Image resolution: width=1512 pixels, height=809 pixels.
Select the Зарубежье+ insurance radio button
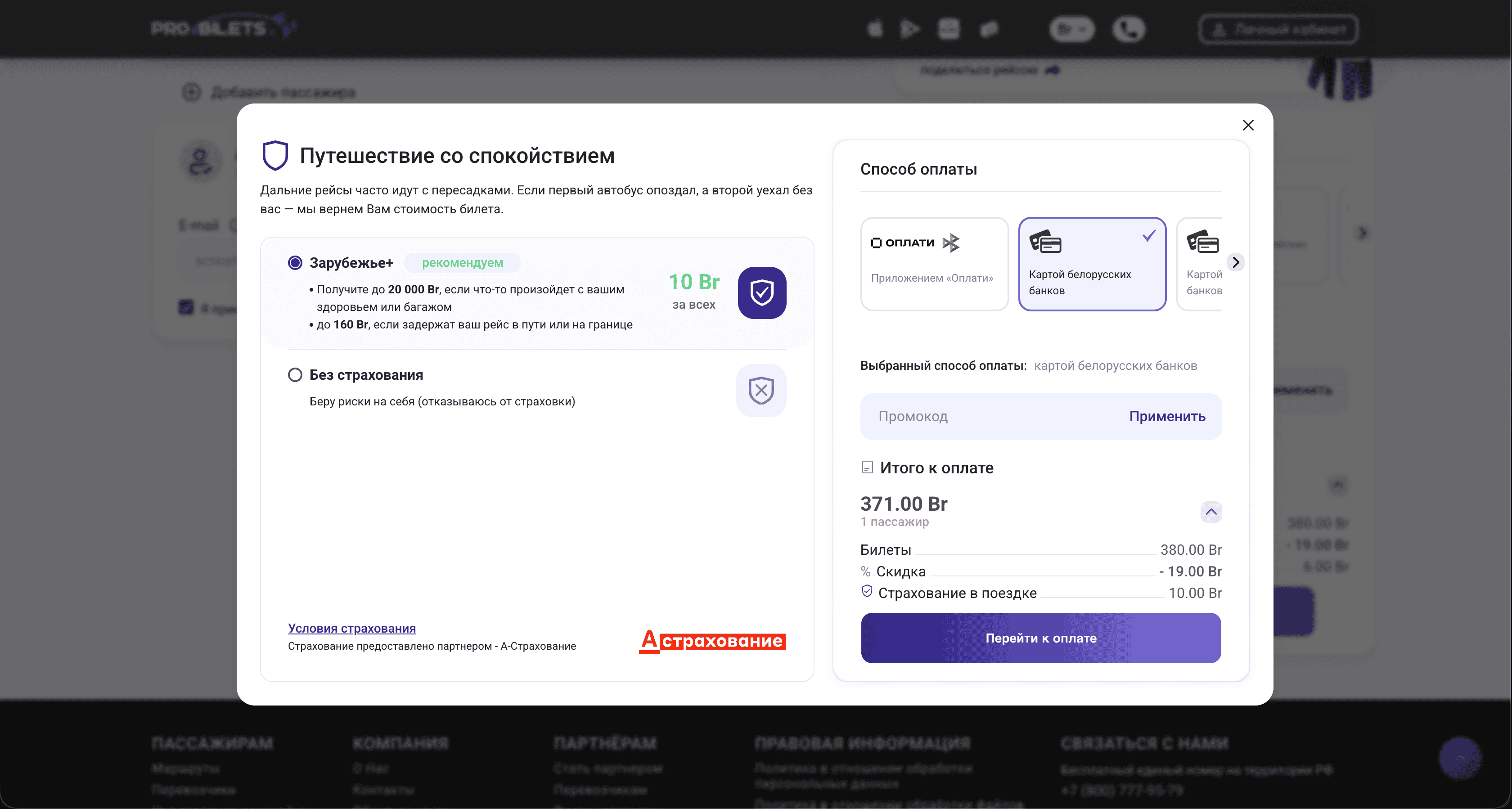click(x=295, y=262)
